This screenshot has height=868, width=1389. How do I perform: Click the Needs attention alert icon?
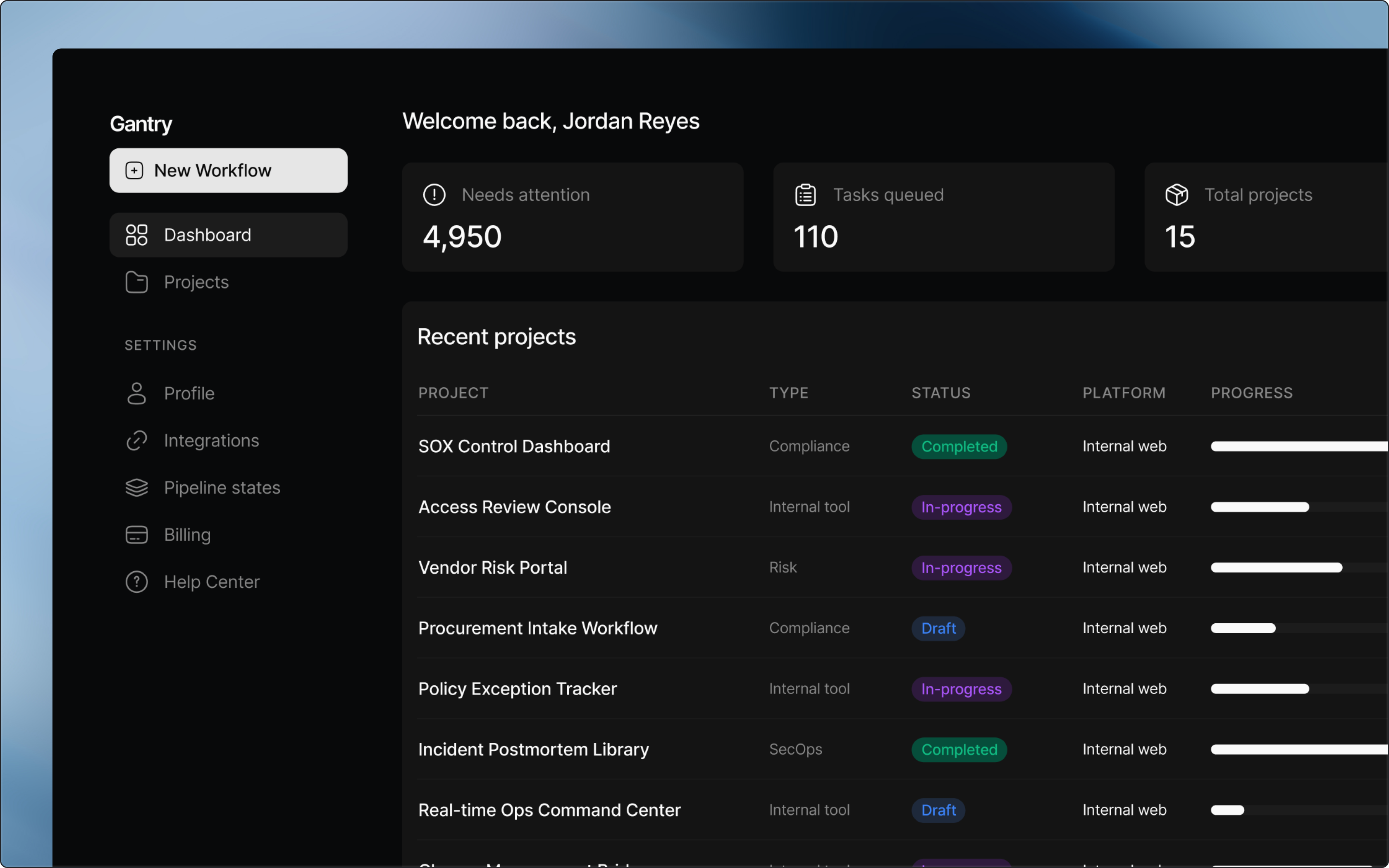coord(434,195)
